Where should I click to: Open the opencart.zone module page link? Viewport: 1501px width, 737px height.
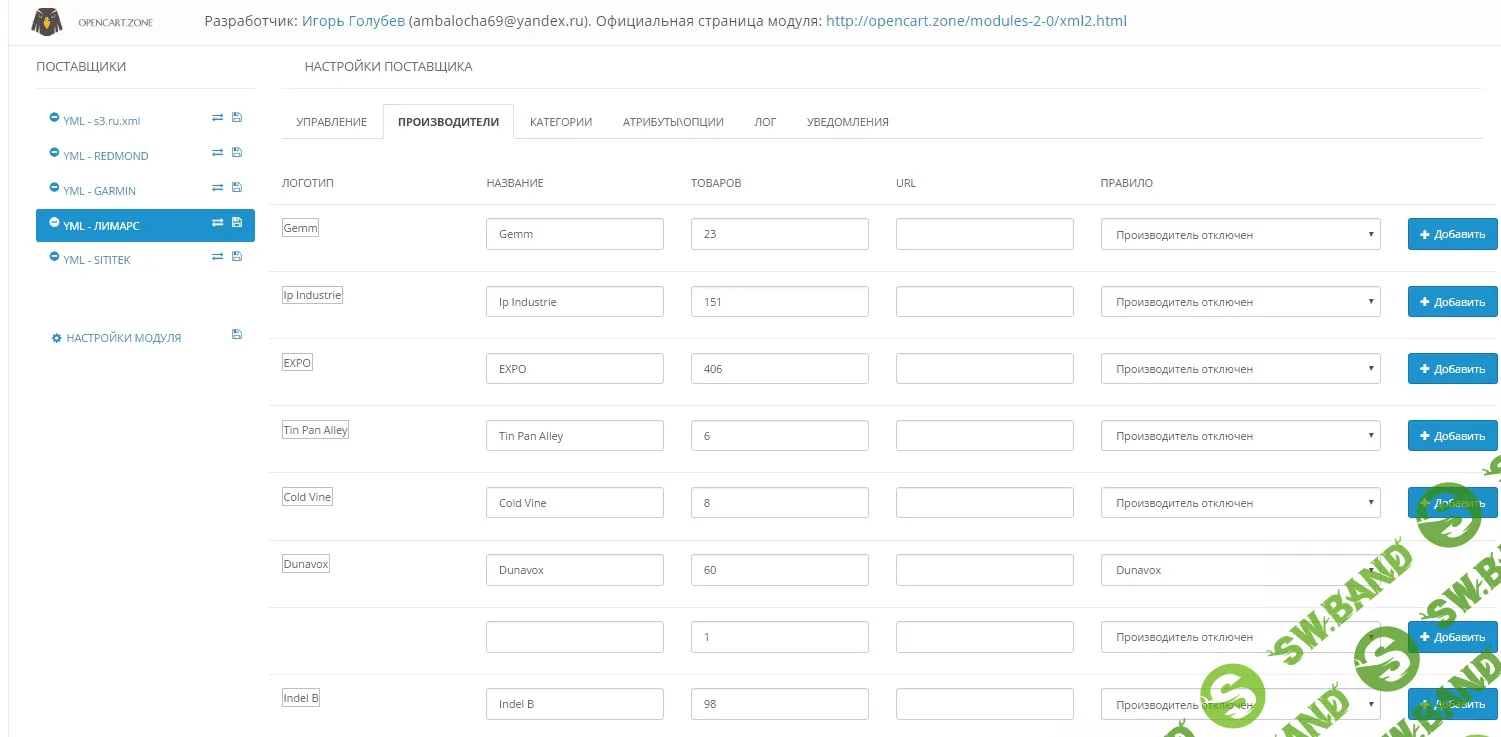pos(975,20)
